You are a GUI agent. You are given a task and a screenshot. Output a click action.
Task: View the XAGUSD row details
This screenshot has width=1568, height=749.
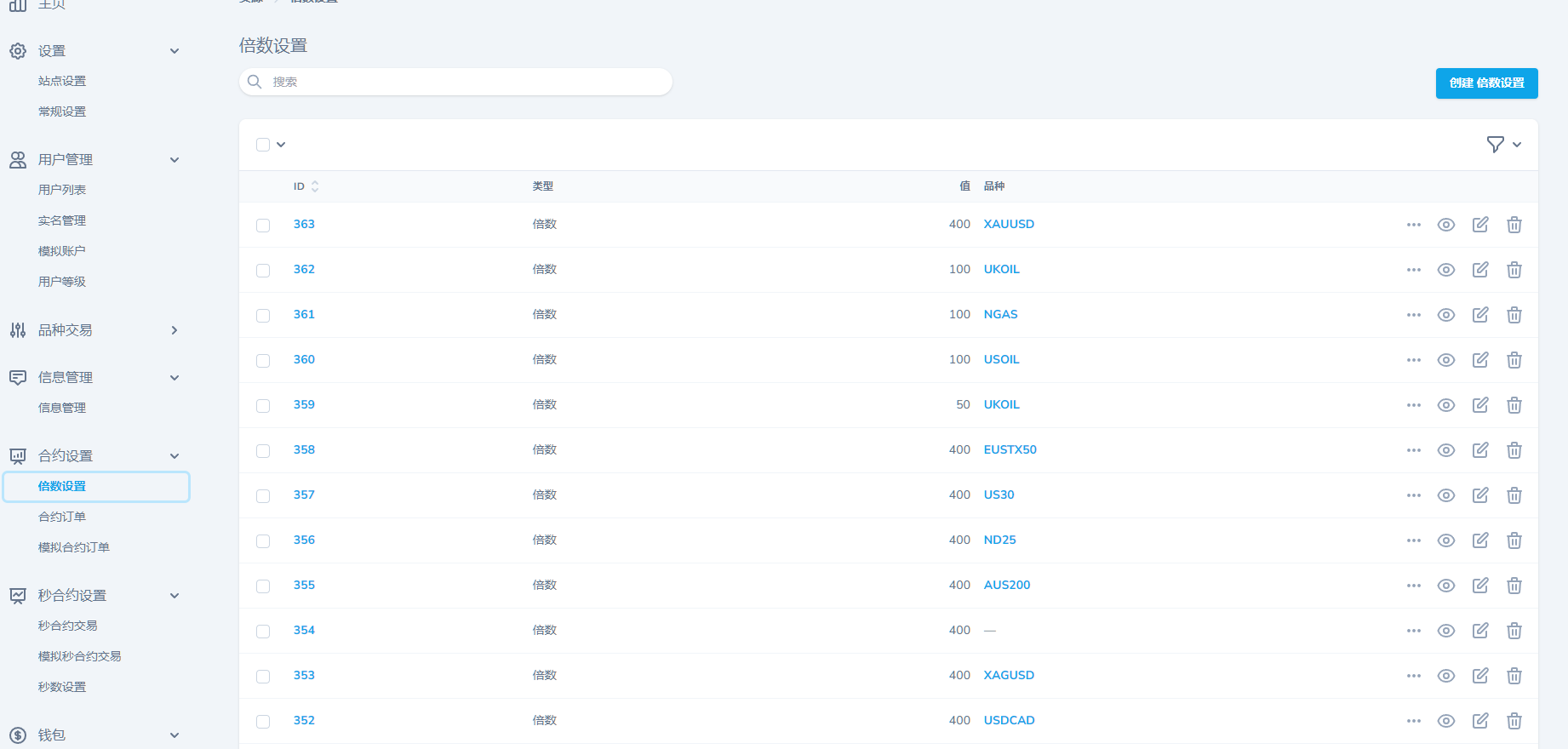[x=1445, y=676]
